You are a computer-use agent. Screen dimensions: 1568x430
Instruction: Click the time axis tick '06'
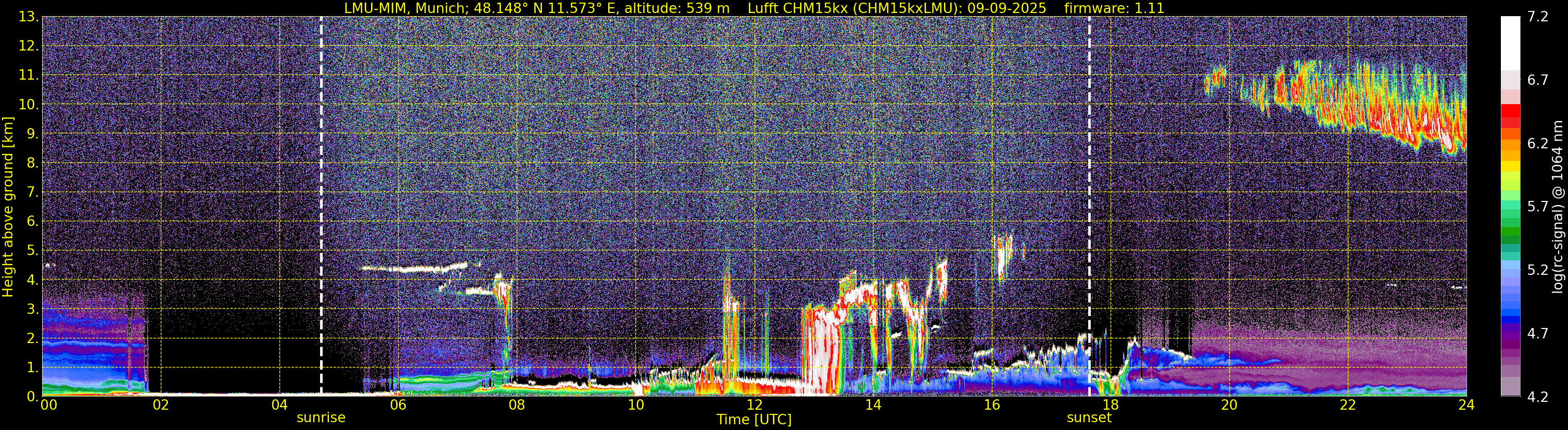[398, 405]
